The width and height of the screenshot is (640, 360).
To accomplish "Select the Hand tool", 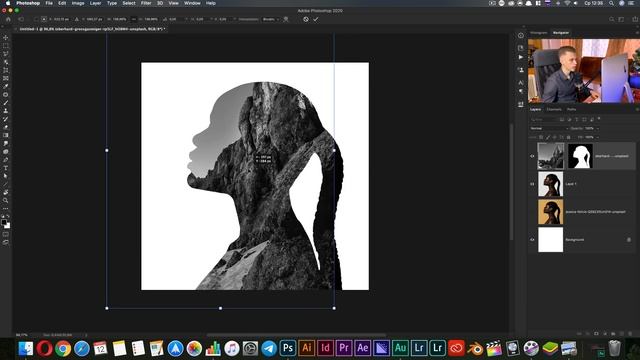I will pos(6,192).
